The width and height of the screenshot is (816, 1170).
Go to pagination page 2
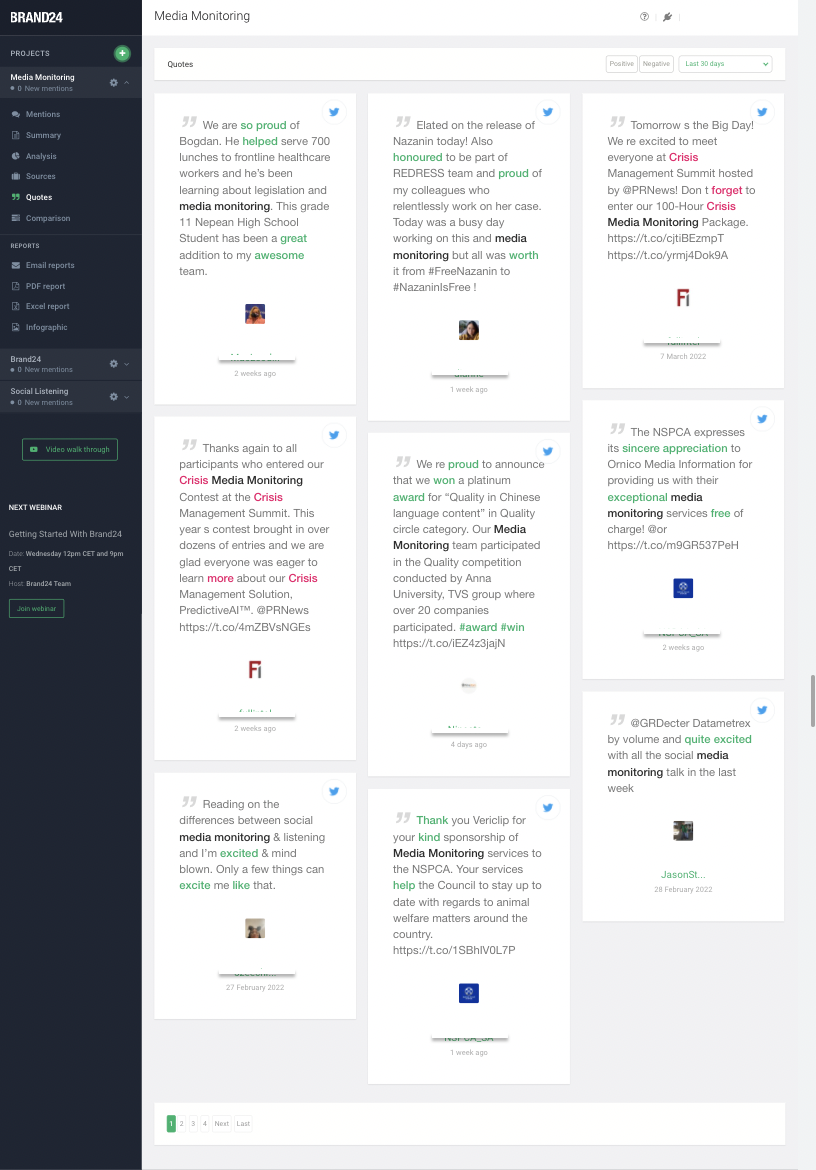point(181,1124)
